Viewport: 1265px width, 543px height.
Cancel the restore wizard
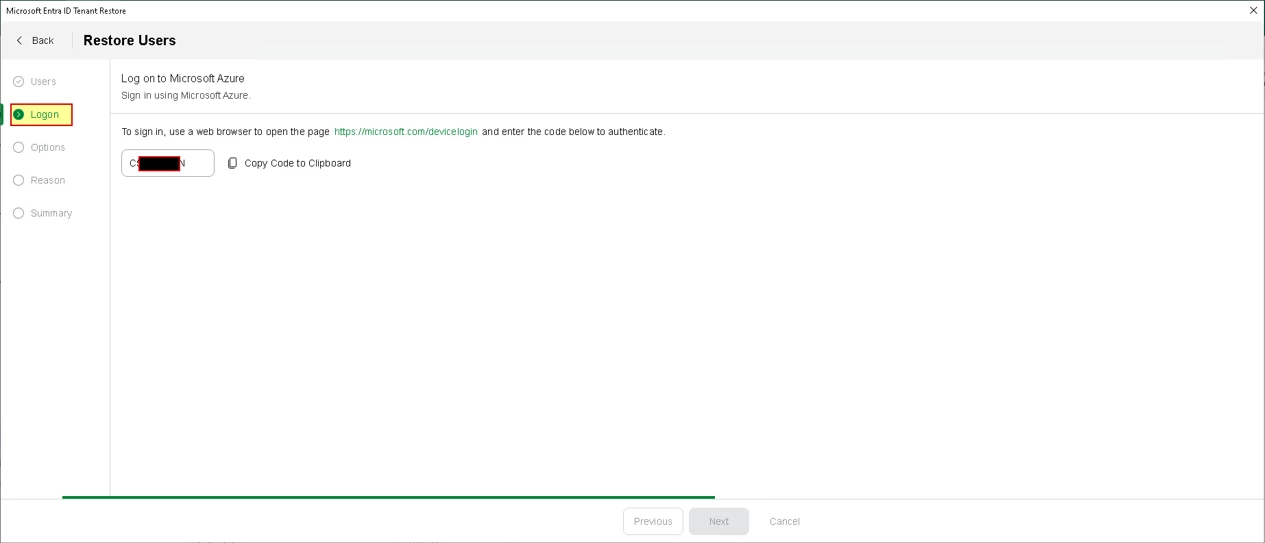pyautogui.click(x=785, y=521)
